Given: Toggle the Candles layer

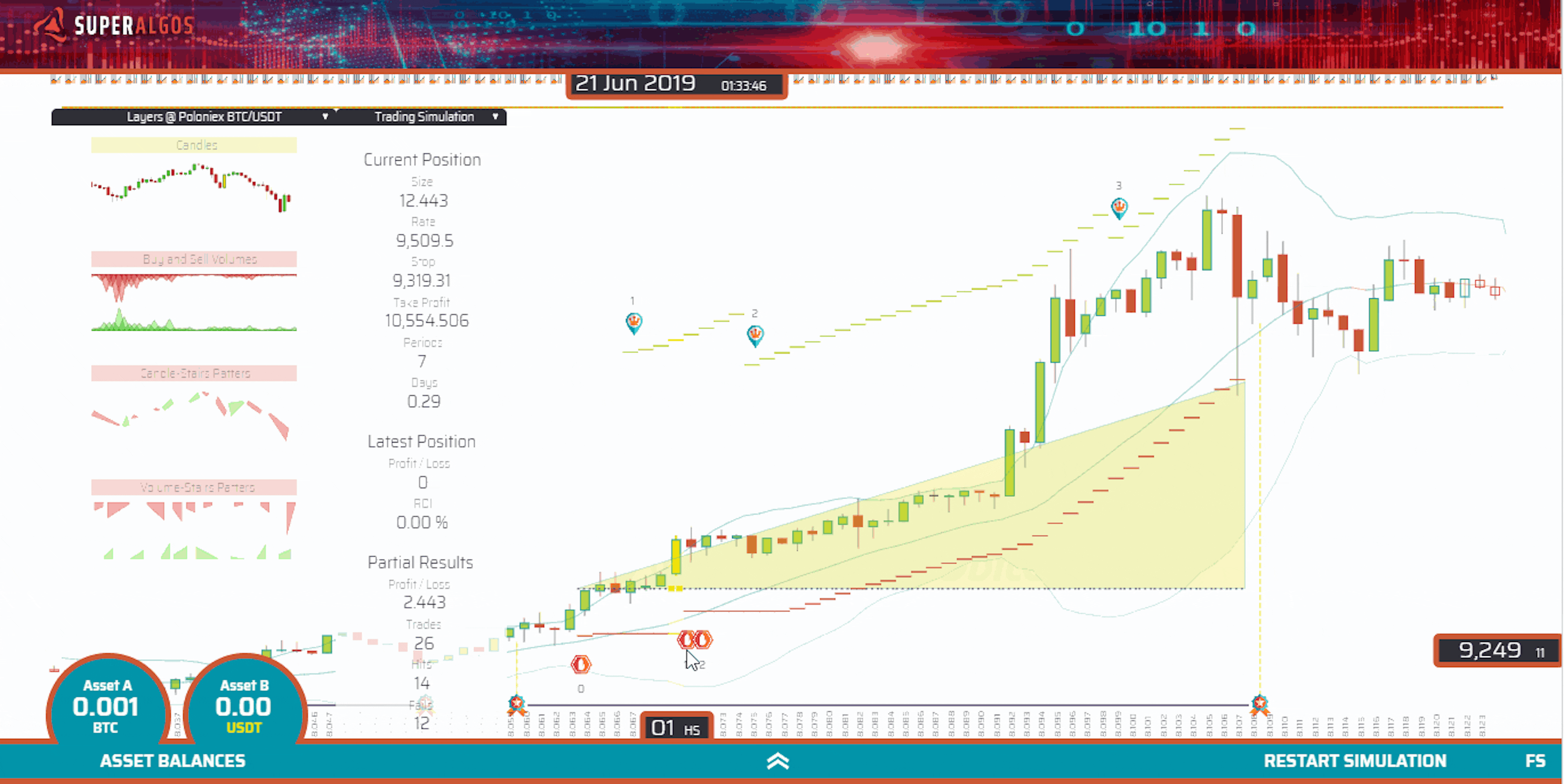Looking at the screenshot, I should click(194, 145).
